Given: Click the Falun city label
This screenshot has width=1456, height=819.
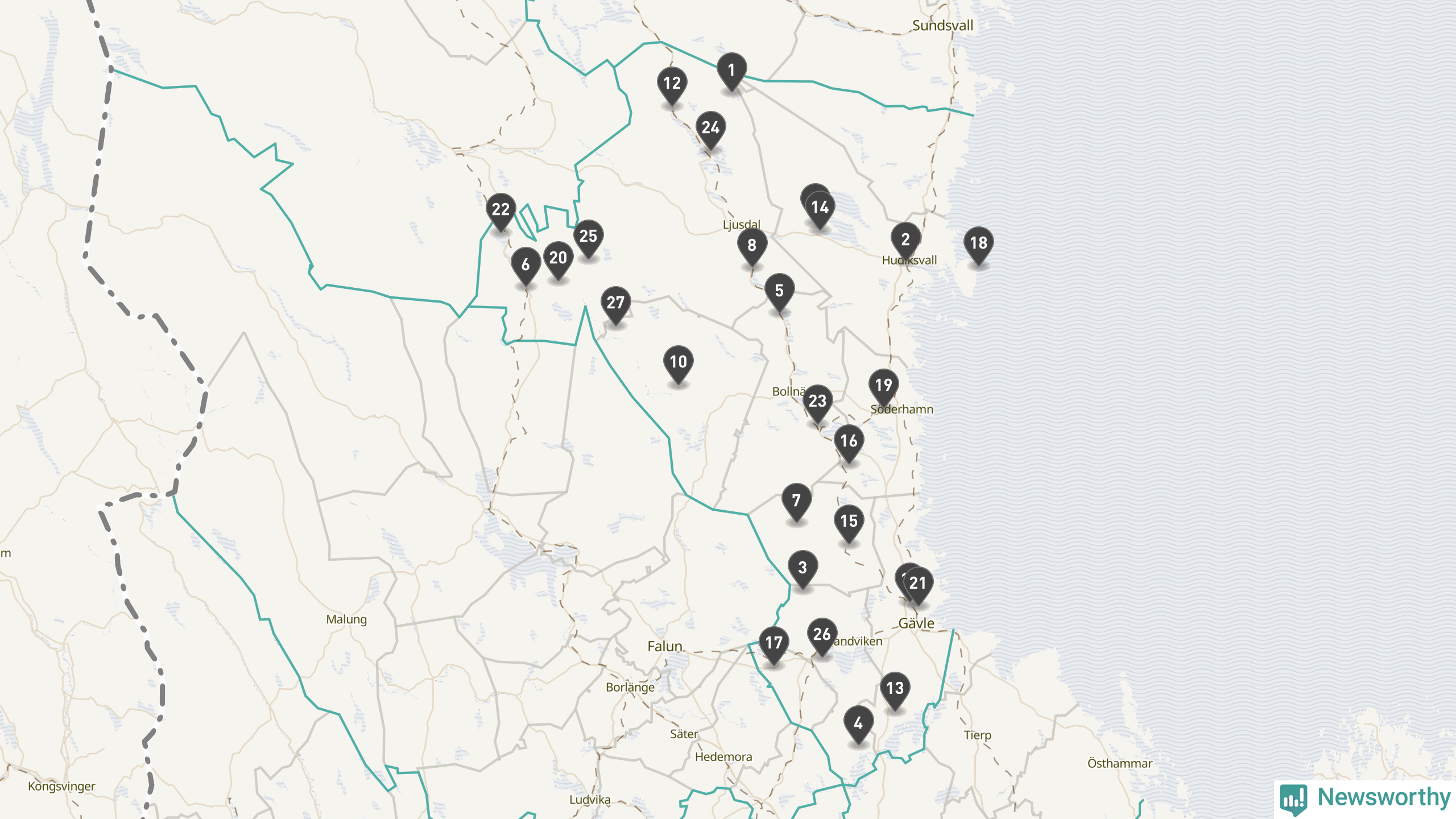Looking at the screenshot, I should coord(664,647).
